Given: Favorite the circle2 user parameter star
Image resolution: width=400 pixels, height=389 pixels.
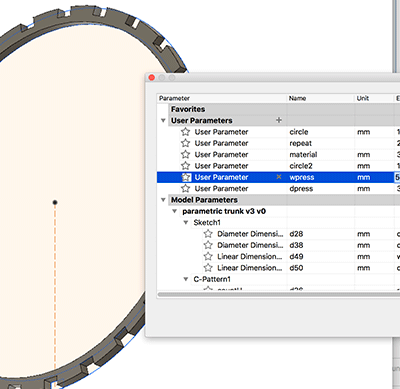Looking at the screenshot, I should [x=185, y=166].
